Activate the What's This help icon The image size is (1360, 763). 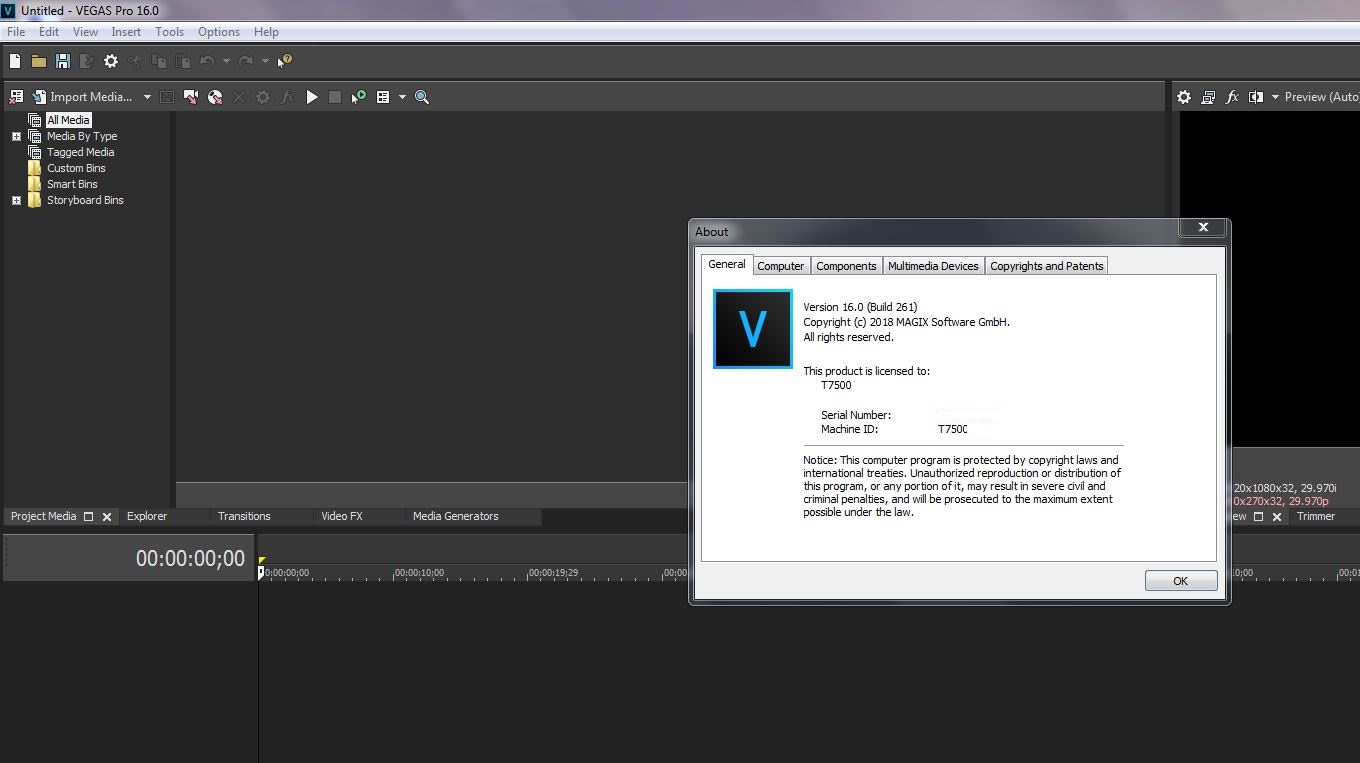coord(285,61)
